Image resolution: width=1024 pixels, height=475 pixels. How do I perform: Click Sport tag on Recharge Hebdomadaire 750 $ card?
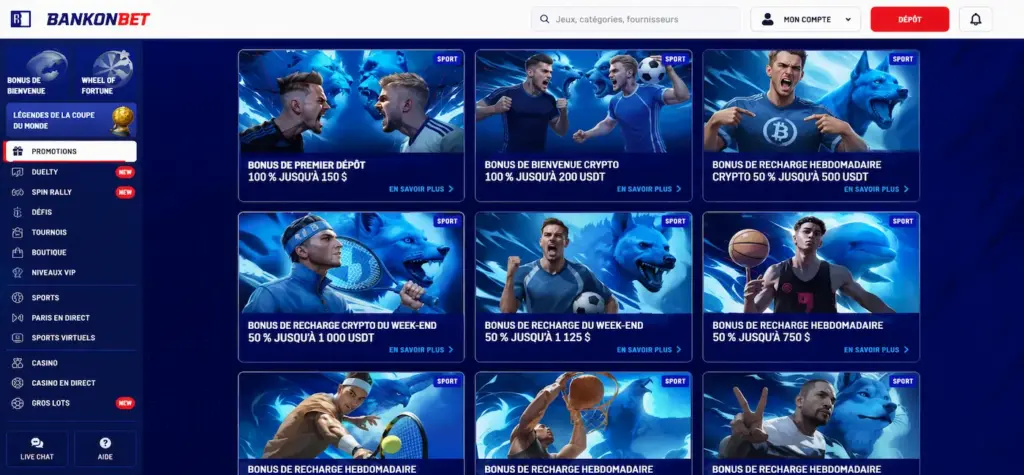coord(903,221)
